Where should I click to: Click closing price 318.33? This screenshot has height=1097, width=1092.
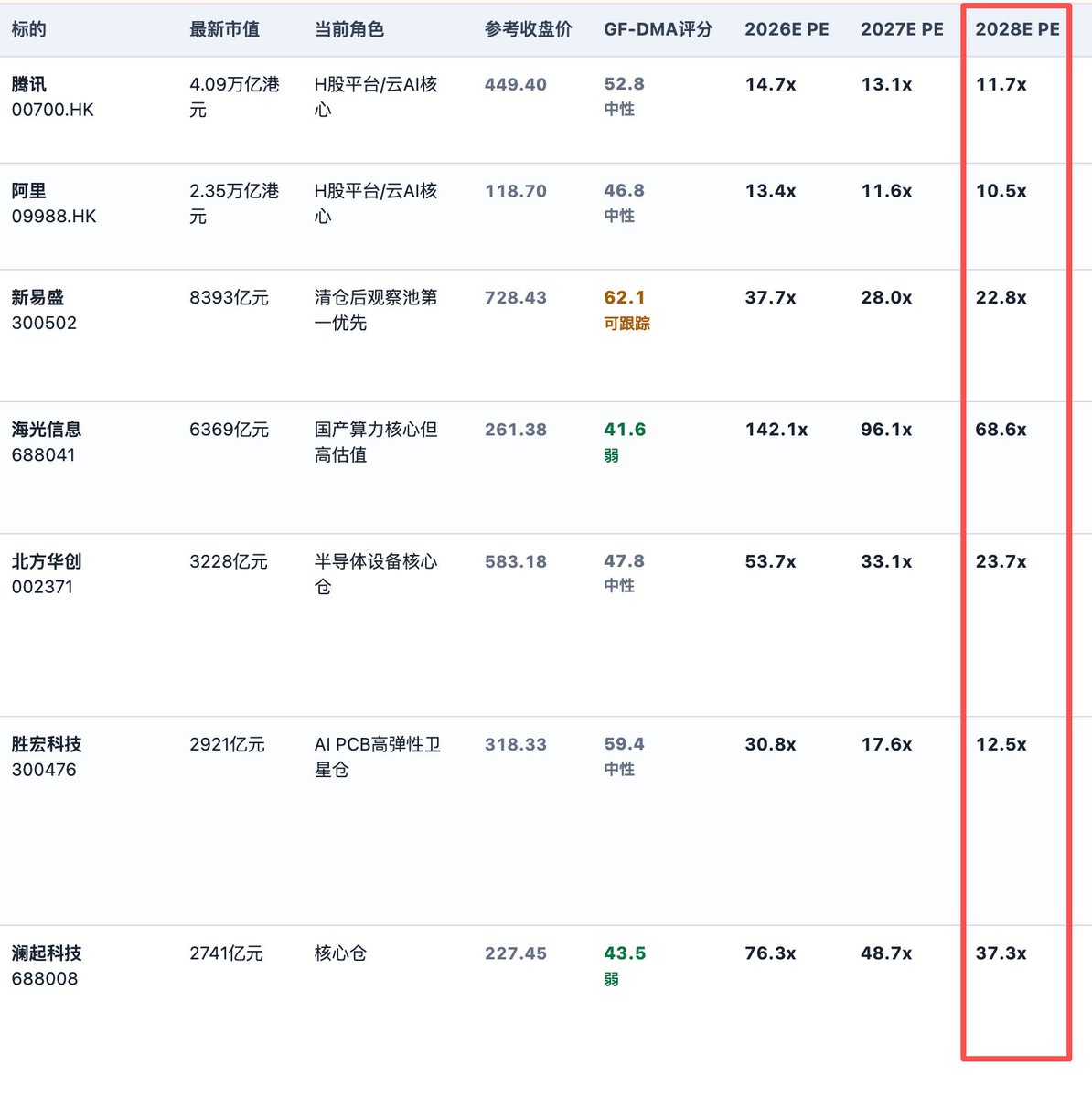[x=516, y=744]
